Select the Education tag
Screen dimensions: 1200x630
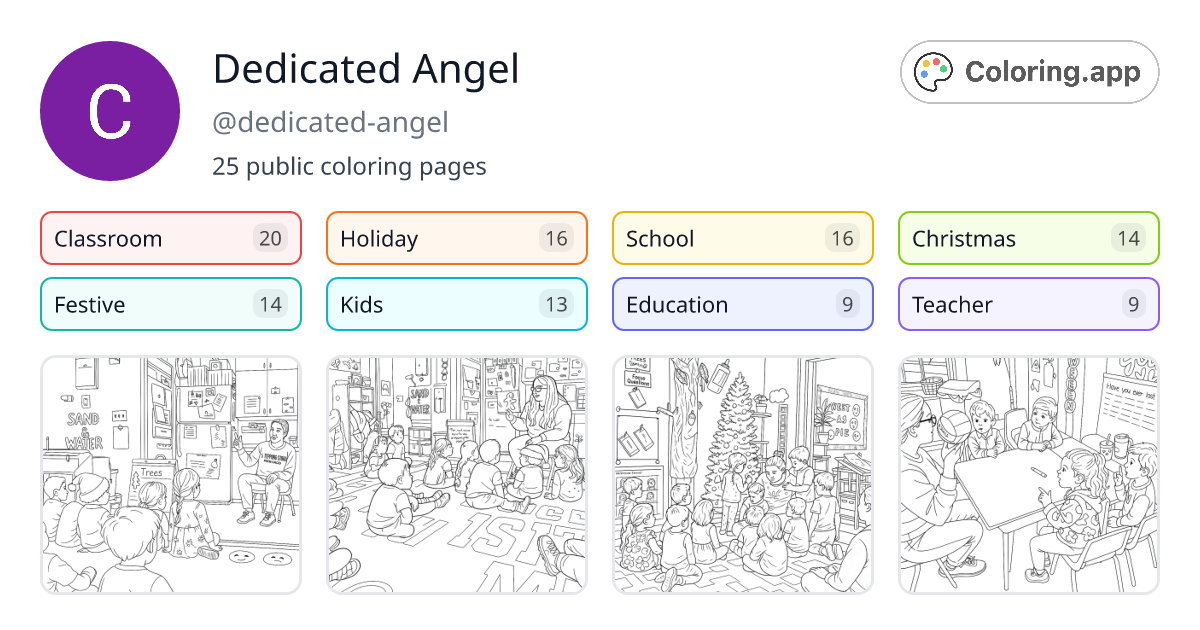click(742, 304)
